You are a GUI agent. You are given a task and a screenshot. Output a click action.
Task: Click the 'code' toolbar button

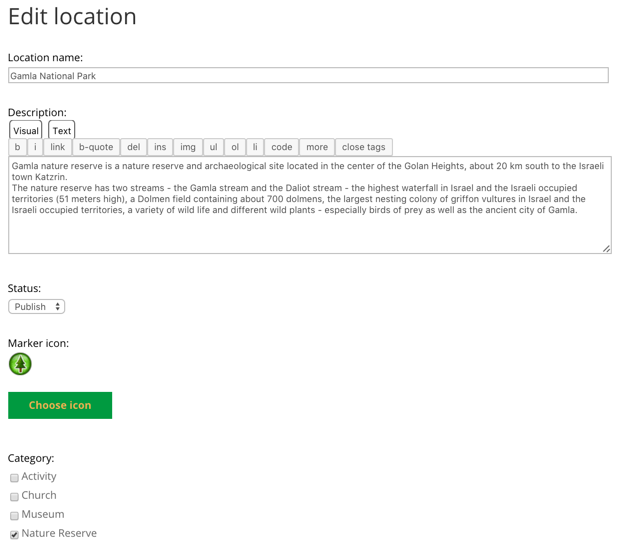(282, 147)
